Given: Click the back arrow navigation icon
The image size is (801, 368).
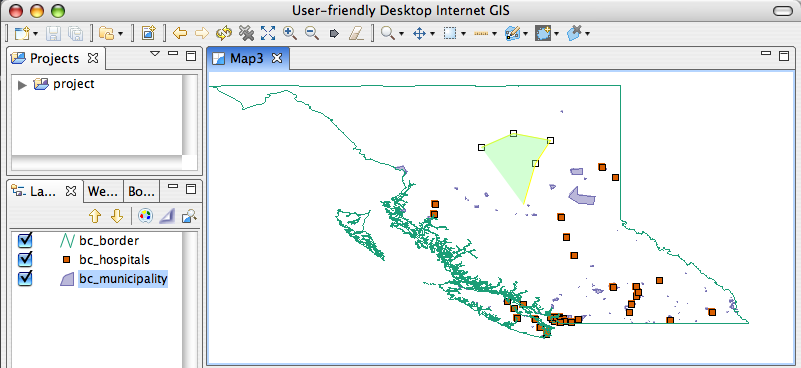Looking at the screenshot, I should click(x=180, y=34).
